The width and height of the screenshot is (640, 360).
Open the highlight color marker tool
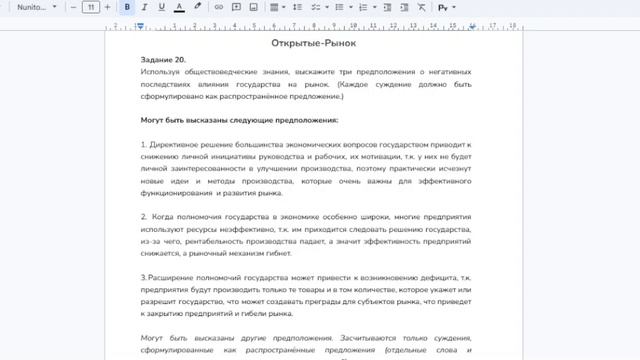198,7
